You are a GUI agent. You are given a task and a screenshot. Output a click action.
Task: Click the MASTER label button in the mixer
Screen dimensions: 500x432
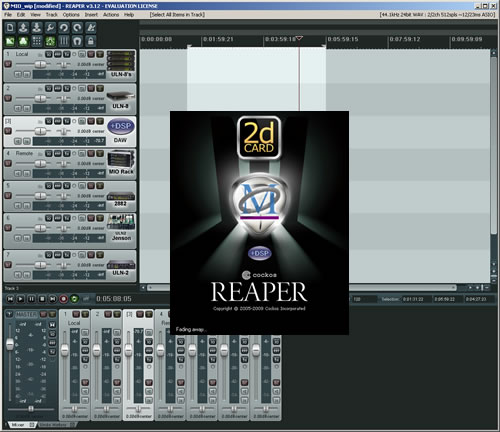26,314
